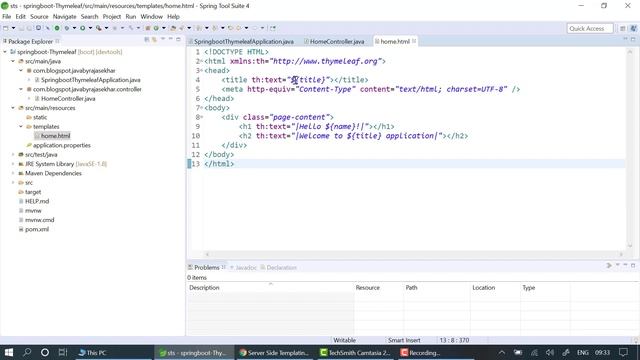The width and height of the screenshot is (640, 360).
Task: Collapse the src/main/resources folder
Action: 13,108
